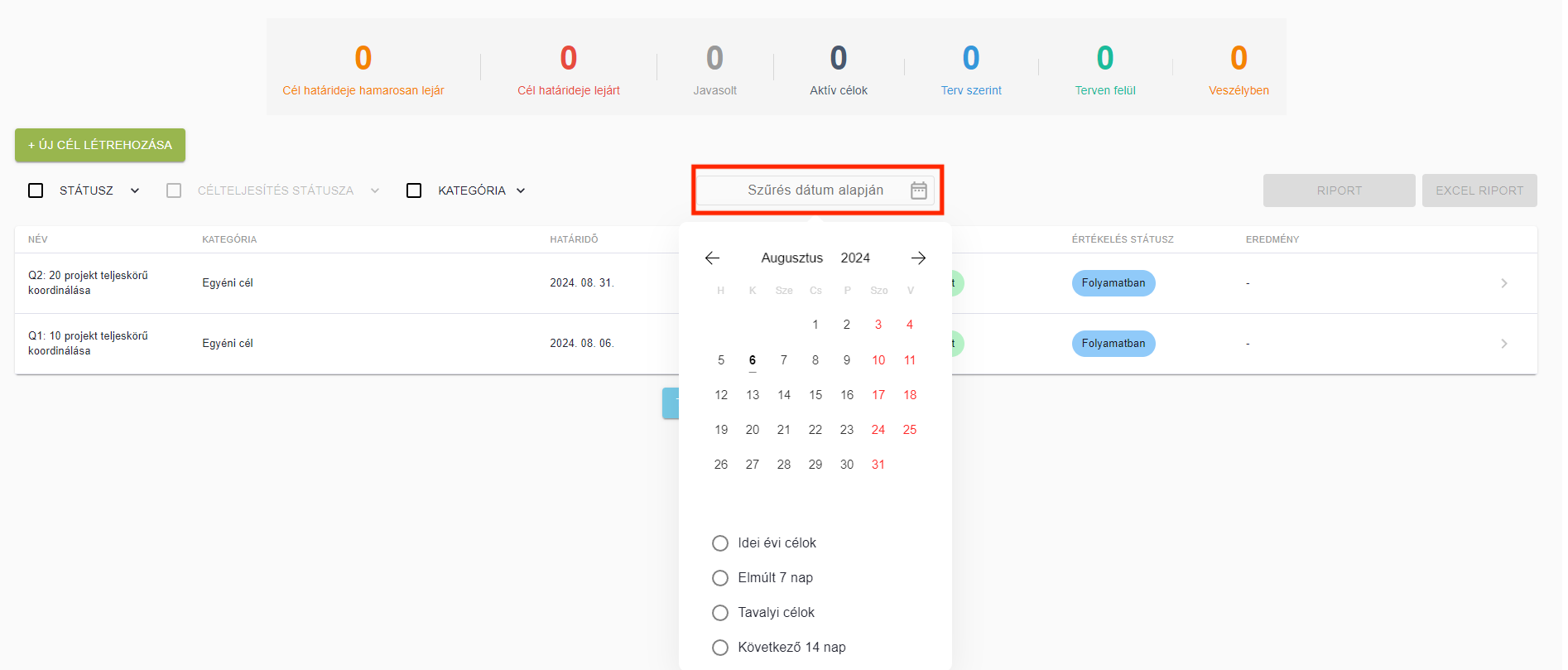Open Q2 goal row chevron arrow
Viewport: 1568px width, 670px height.
point(1503,283)
